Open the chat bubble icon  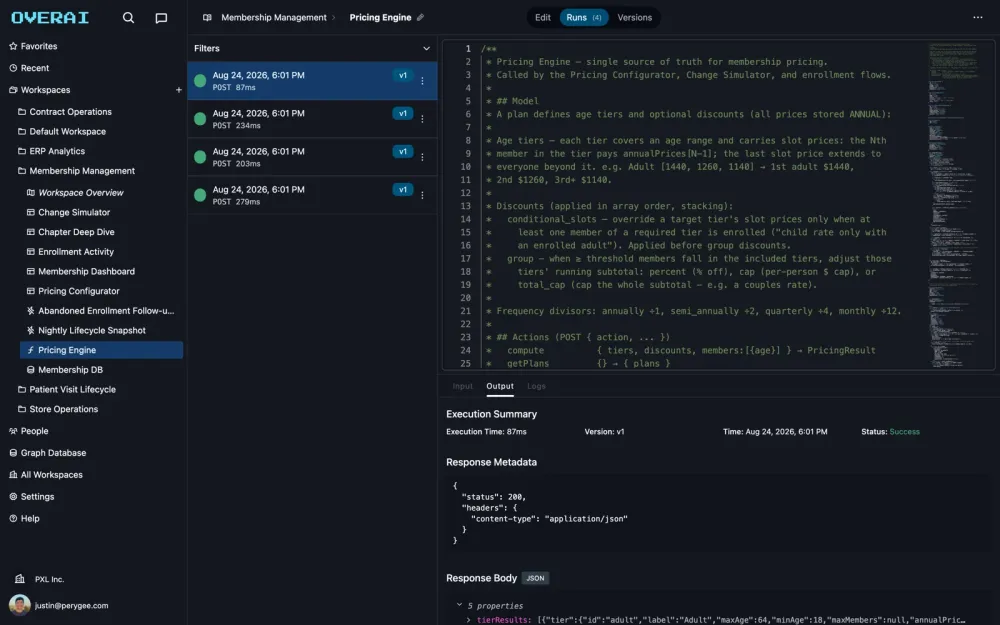pyautogui.click(x=161, y=18)
